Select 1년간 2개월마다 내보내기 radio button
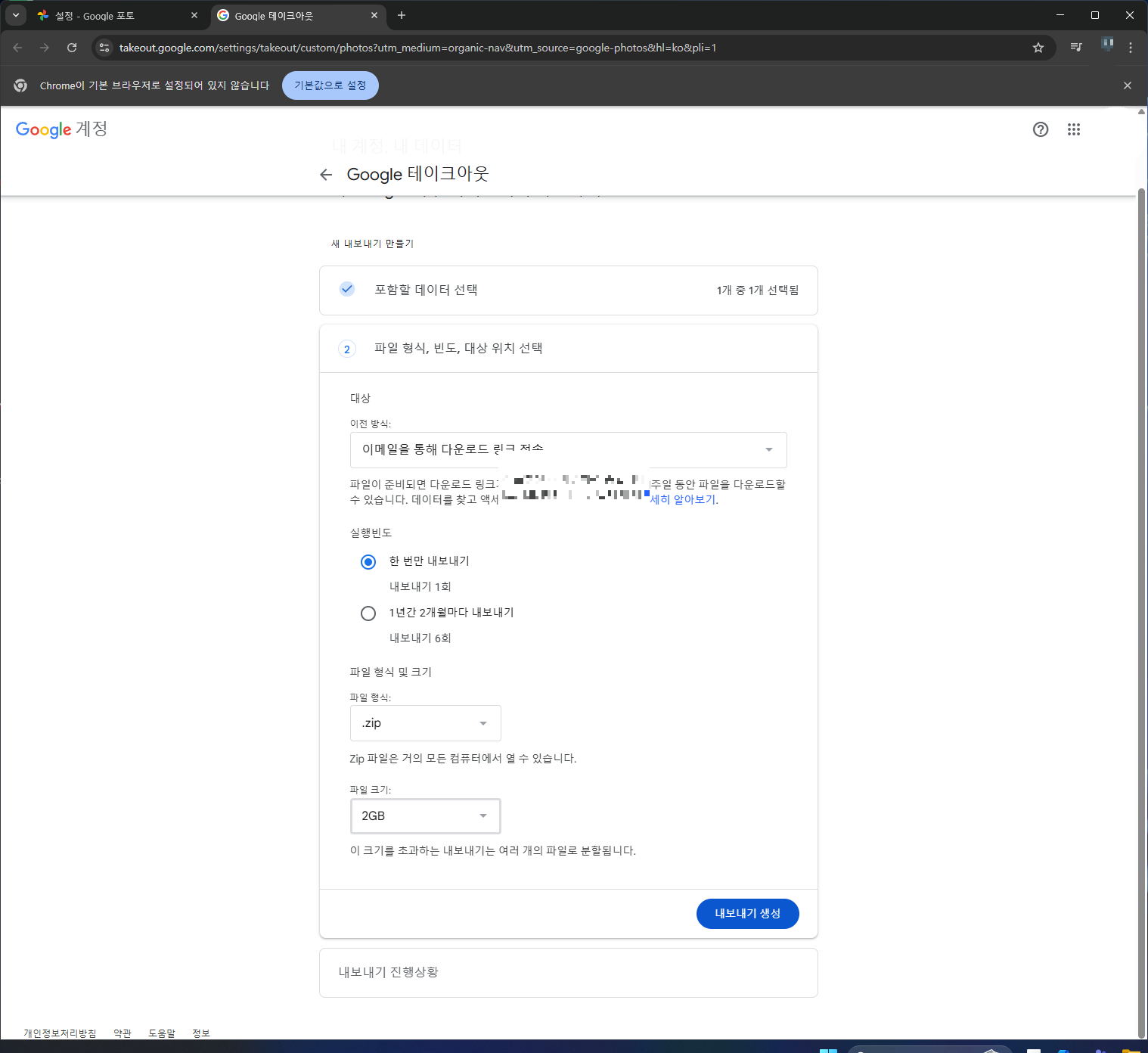 click(x=368, y=613)
